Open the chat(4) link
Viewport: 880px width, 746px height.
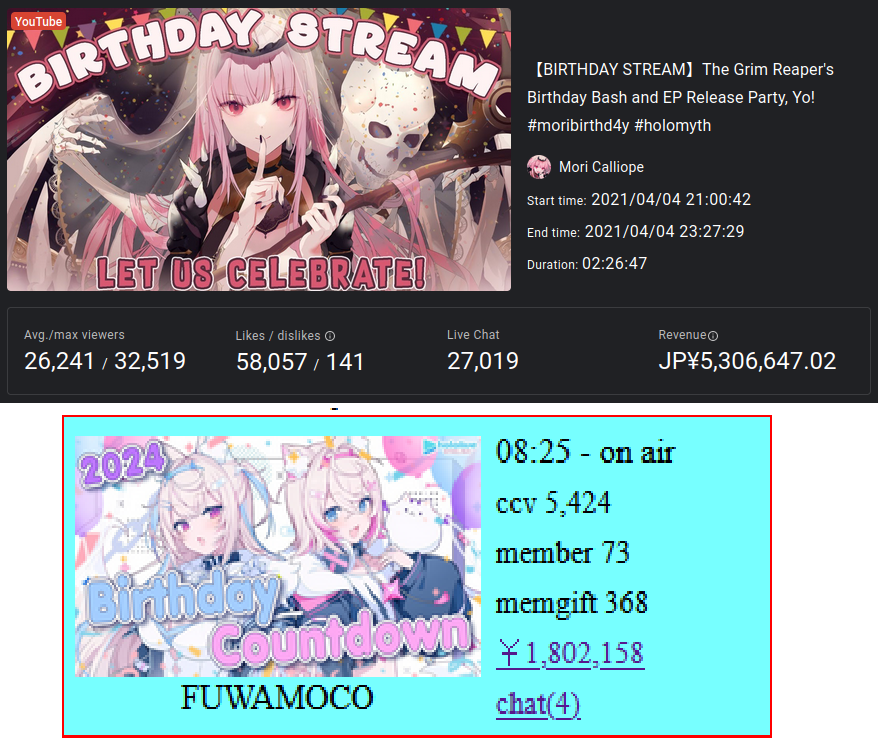coord(538,704)
